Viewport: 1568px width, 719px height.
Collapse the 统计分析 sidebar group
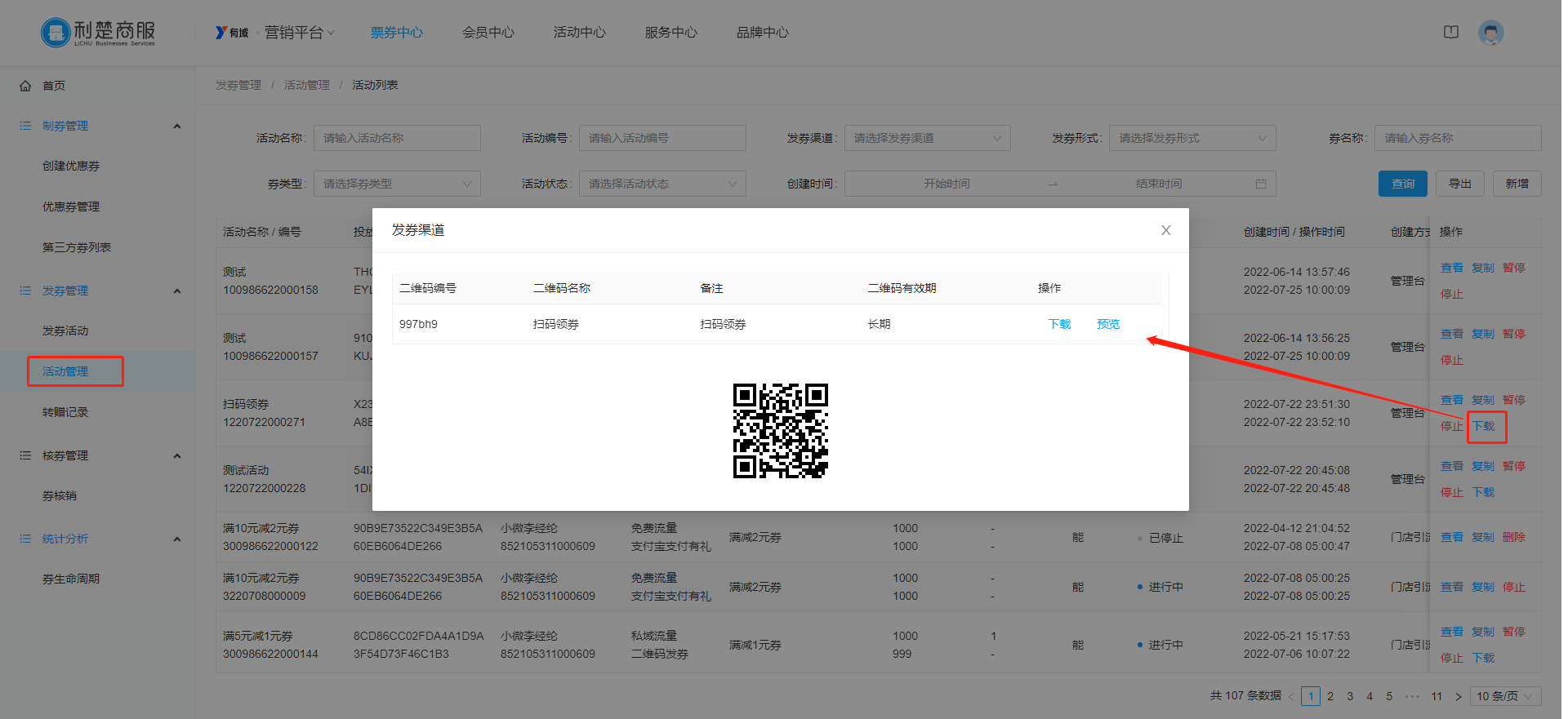coord(177,539)
